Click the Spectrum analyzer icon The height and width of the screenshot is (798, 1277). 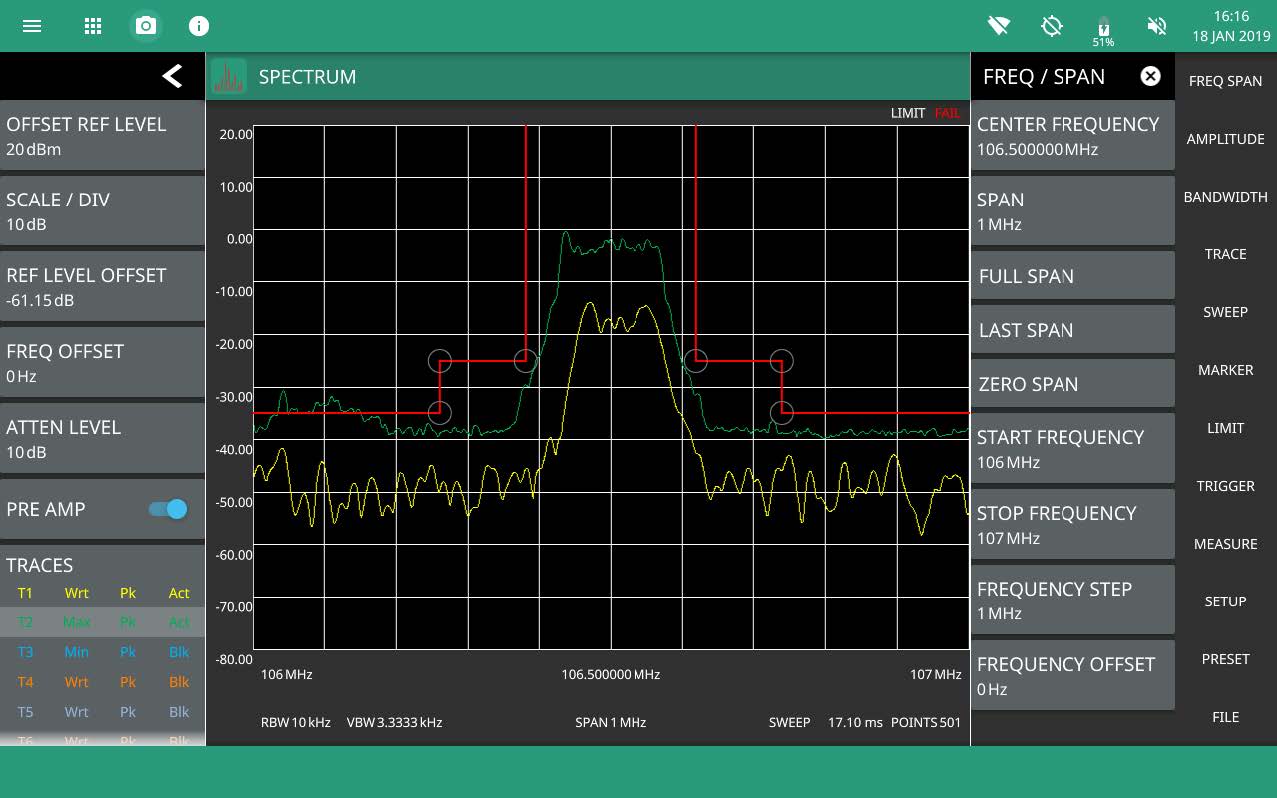tap(229, 77)
